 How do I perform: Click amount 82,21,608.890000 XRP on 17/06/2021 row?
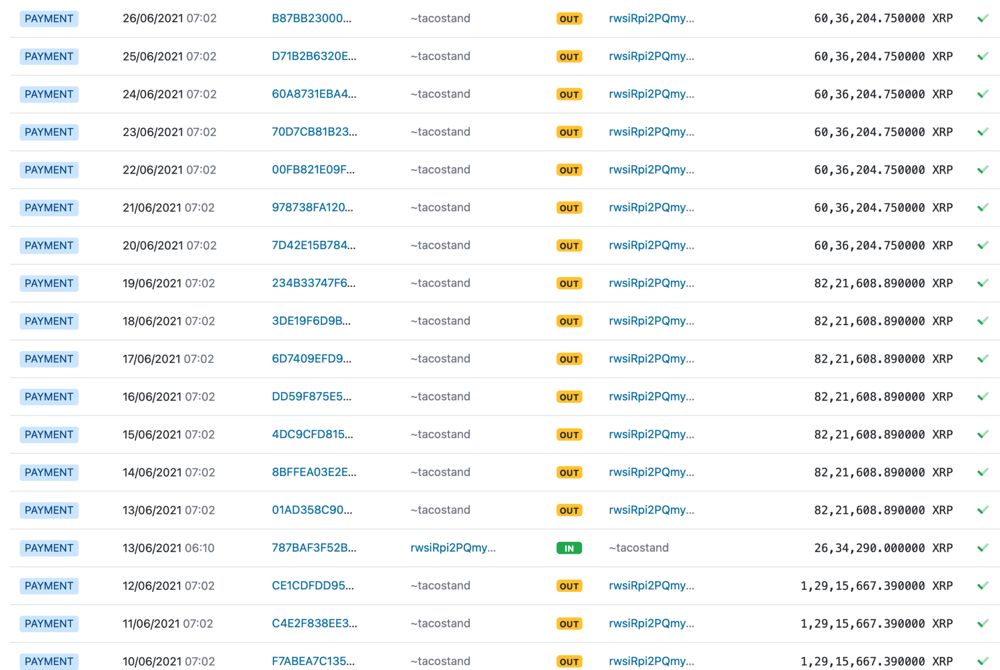tap(883, 359)
